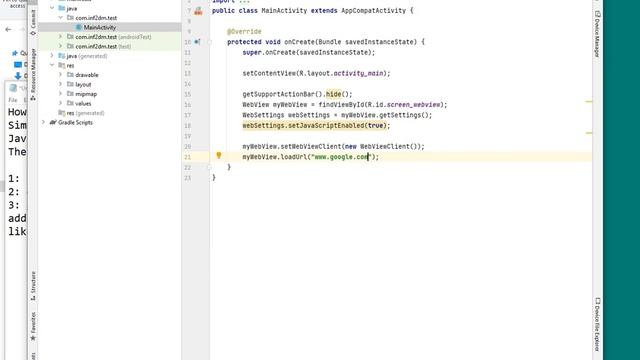Open the Favorites tool window tab

click(x=33, y=327)
